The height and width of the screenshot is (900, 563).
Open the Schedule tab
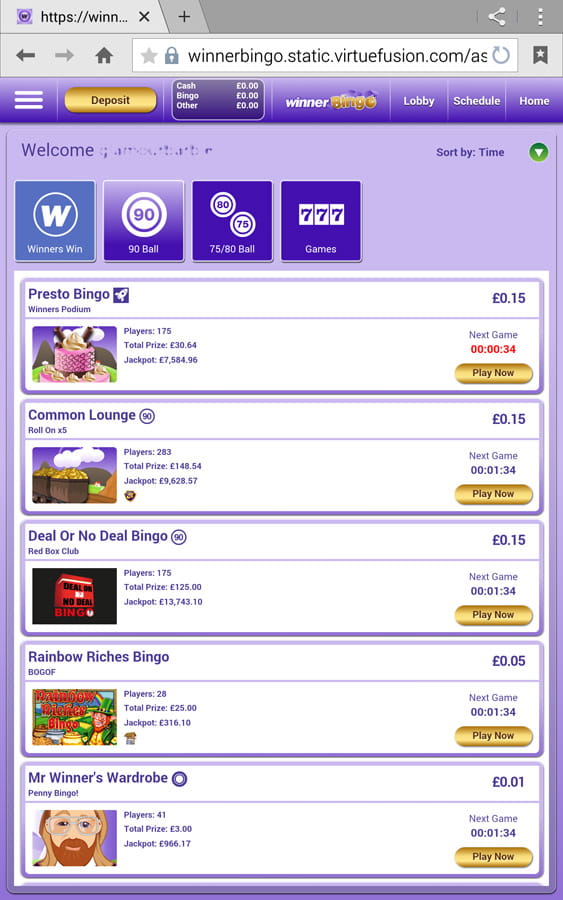click(476, 100)
